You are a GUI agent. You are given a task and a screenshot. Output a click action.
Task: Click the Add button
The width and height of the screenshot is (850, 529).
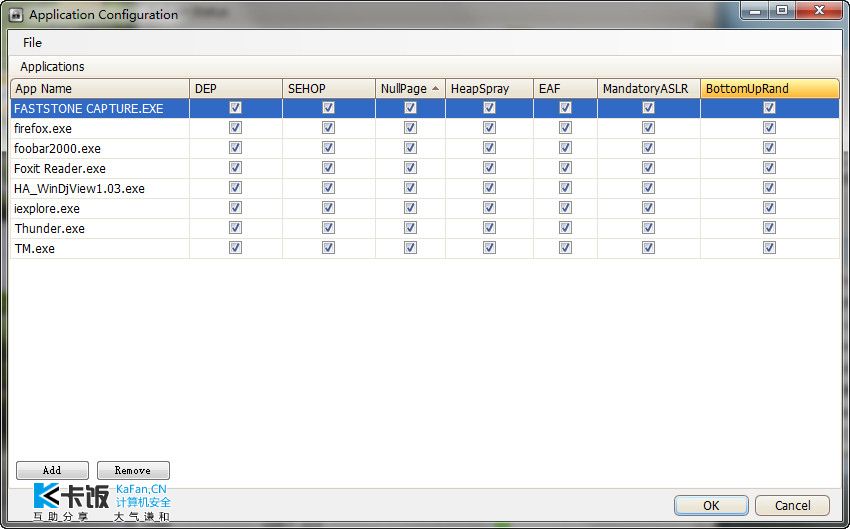coord(52,470)
